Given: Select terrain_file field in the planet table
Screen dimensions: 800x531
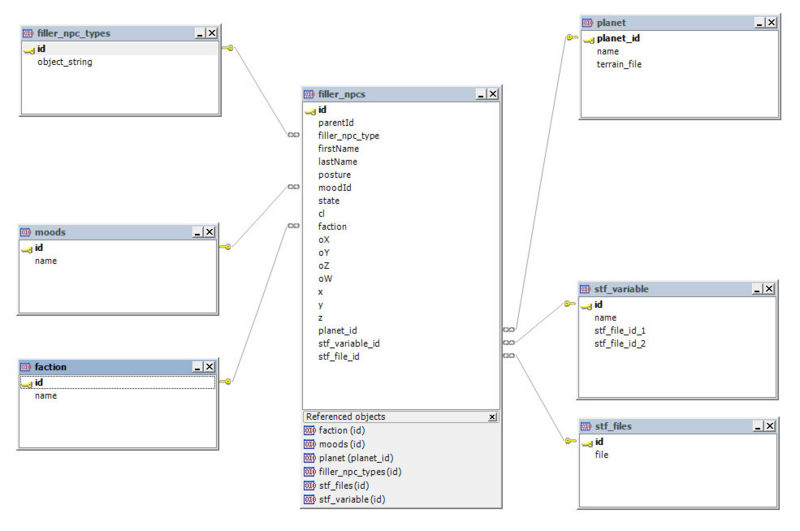Looking at the screenshot, I should tap(619, 64).
